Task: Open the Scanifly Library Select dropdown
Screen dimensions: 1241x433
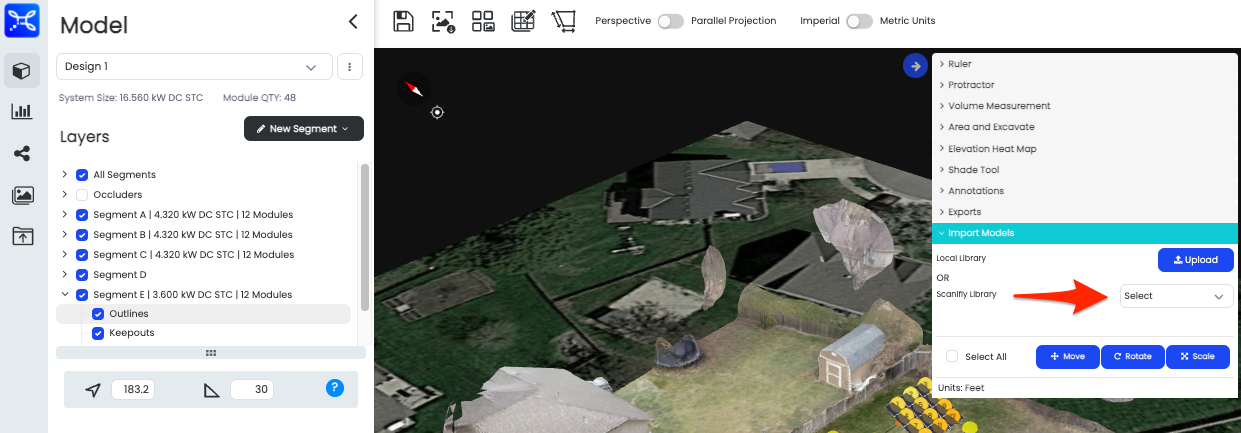Action: (1175, 296)
